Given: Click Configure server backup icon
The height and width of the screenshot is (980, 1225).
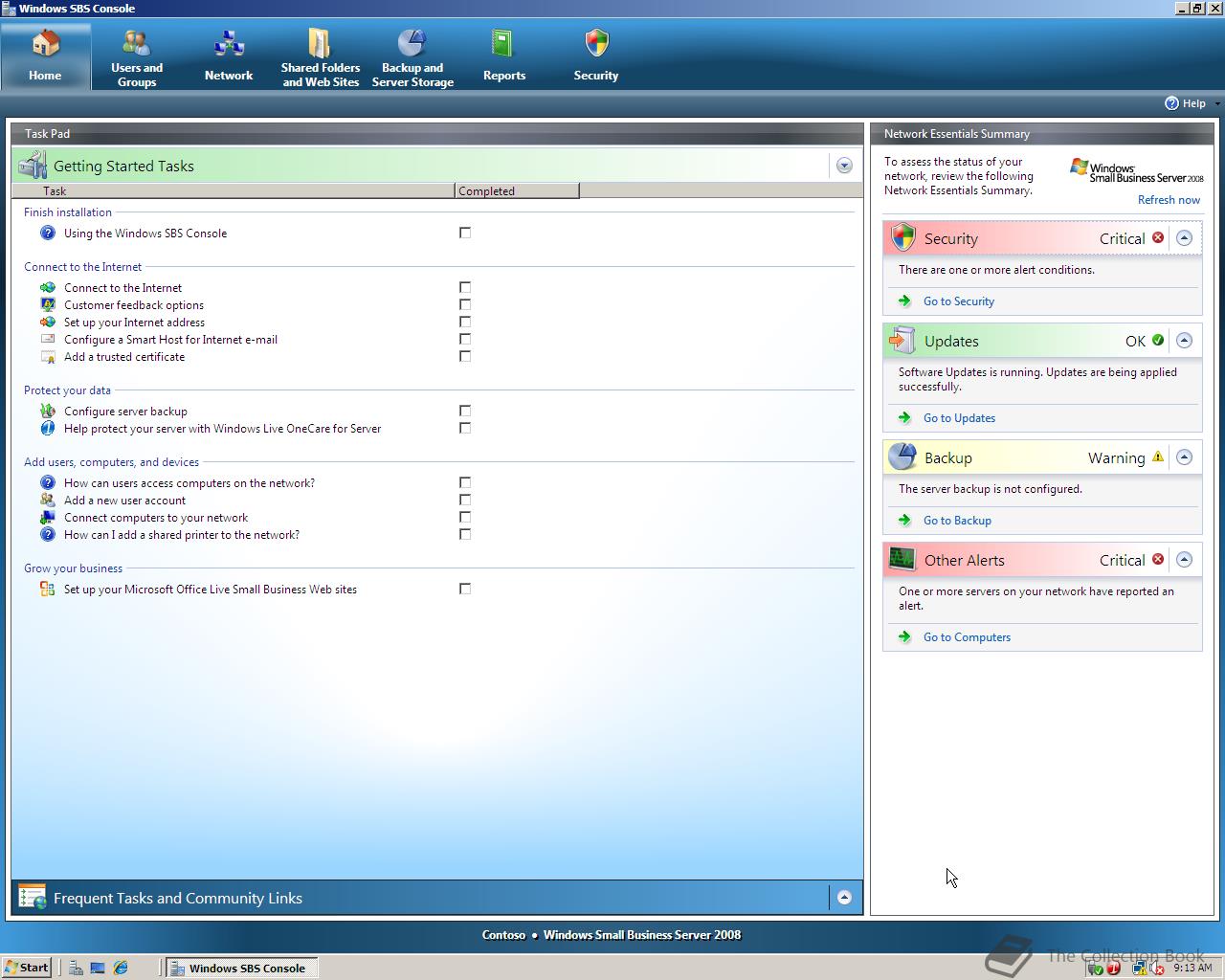Looking at the screenshot, I should point(48,411).
